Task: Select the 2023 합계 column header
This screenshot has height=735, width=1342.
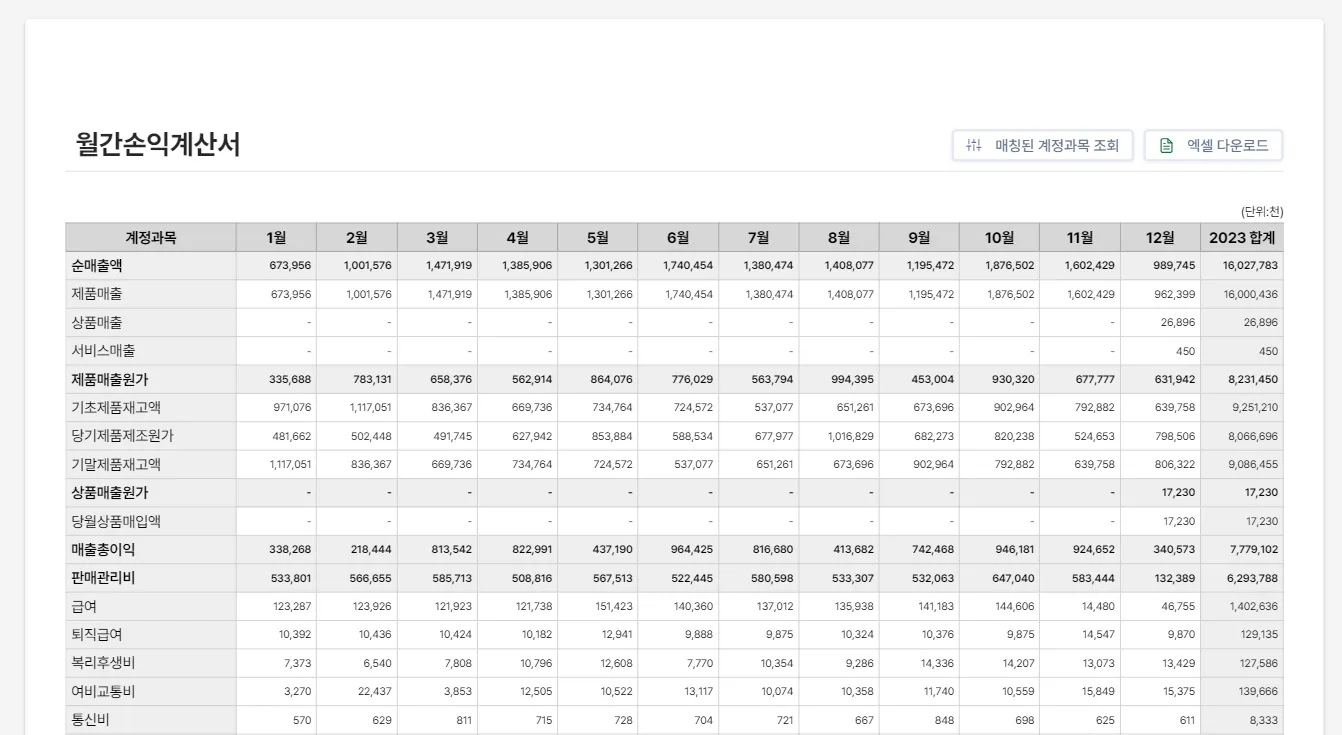Action: 1241,238
